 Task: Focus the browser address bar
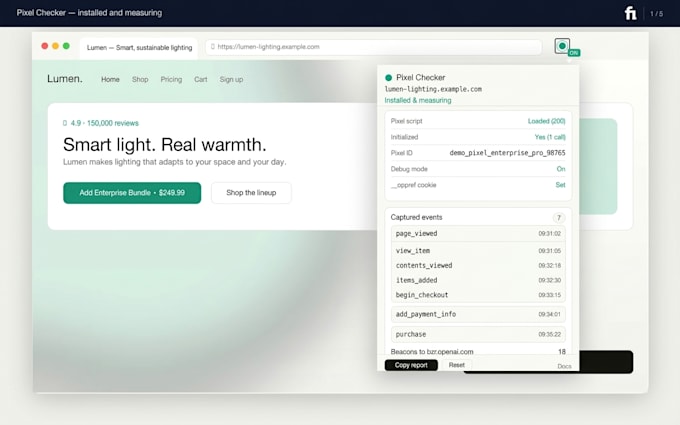coord(374,47)
